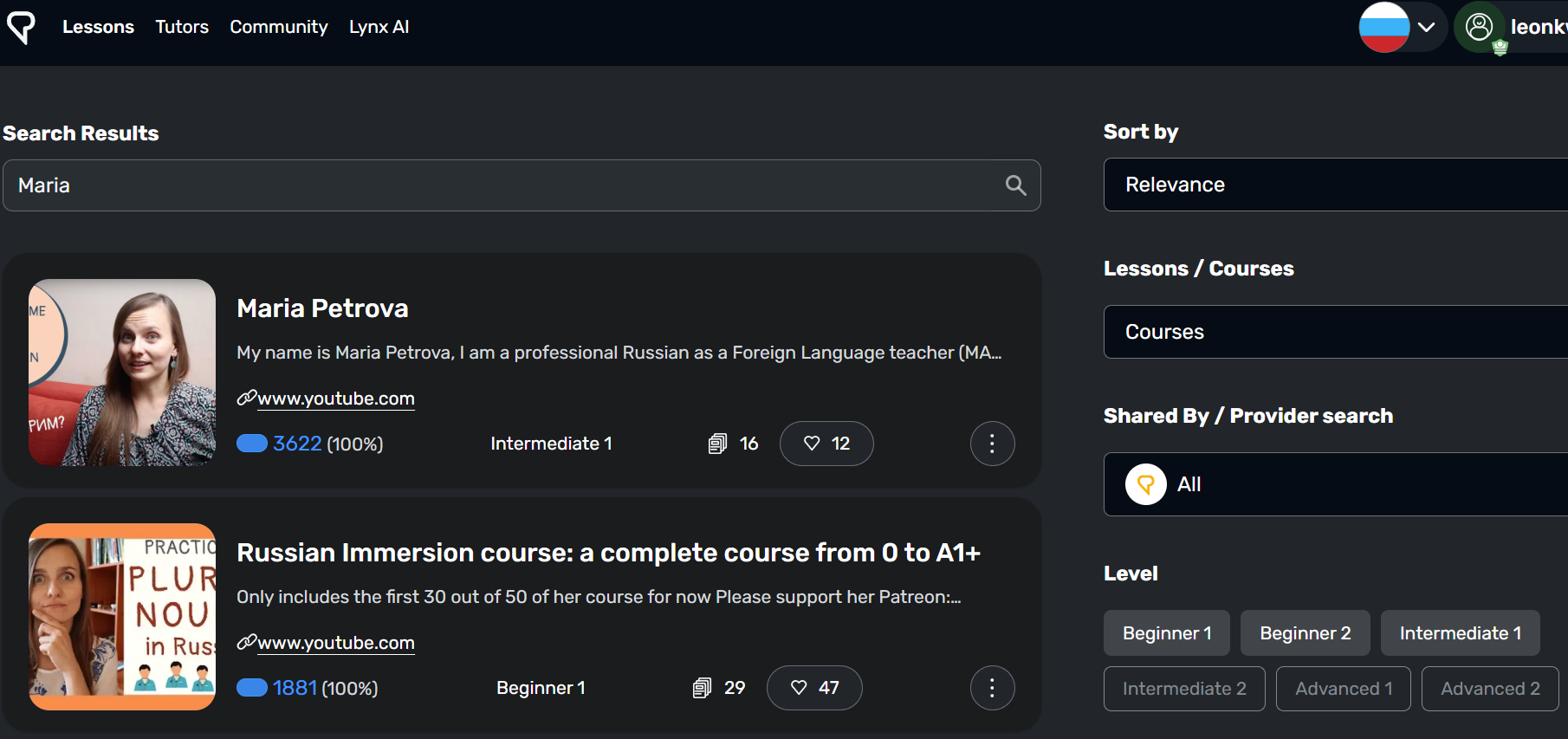Open the Community menu
Screen dimensions: 1568x739
(279, 27)
